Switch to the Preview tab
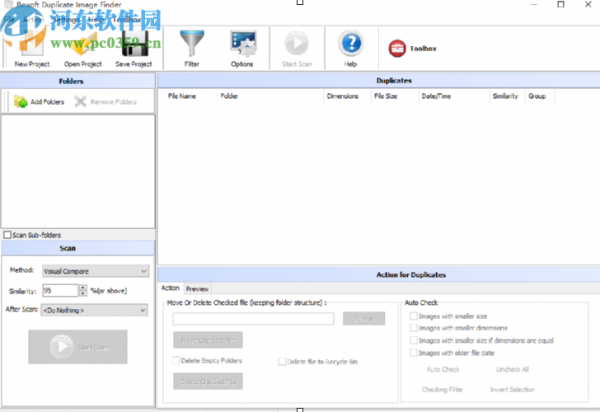The height and width of the screenshot is (412, 600). tap(197, 289)
